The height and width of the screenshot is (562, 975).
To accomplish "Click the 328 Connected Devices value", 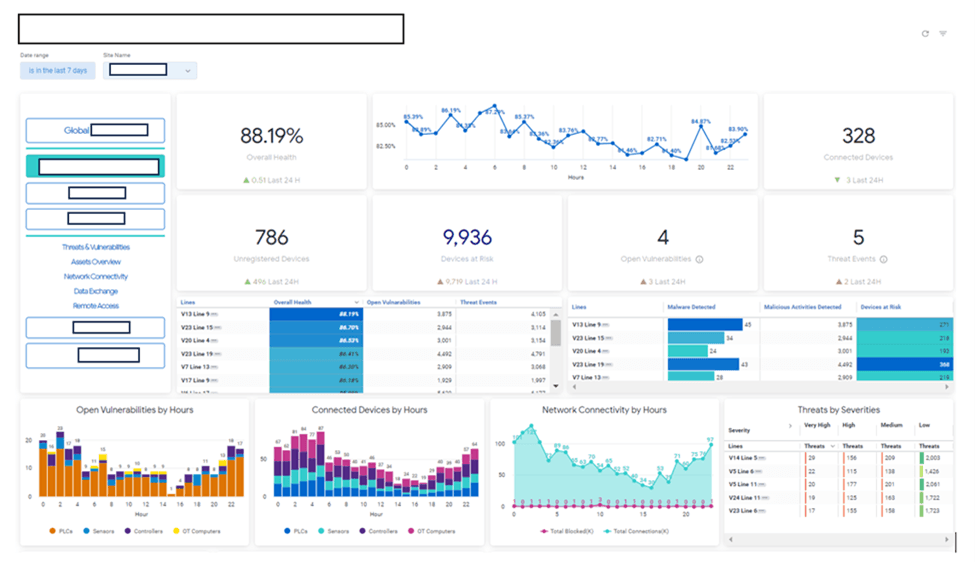I will [858, 136].
